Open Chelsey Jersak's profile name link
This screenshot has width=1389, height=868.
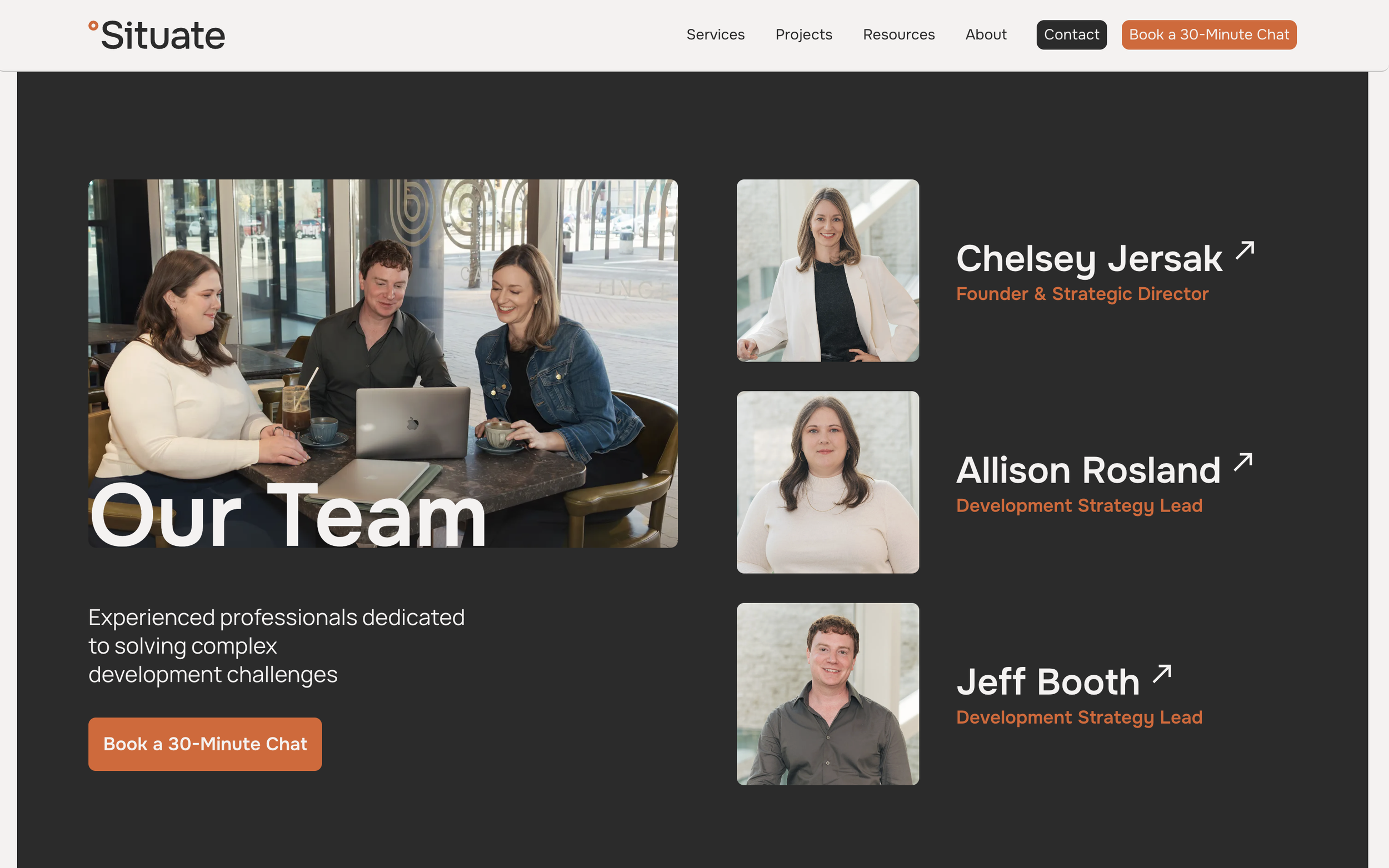[x=1088, y=259]
